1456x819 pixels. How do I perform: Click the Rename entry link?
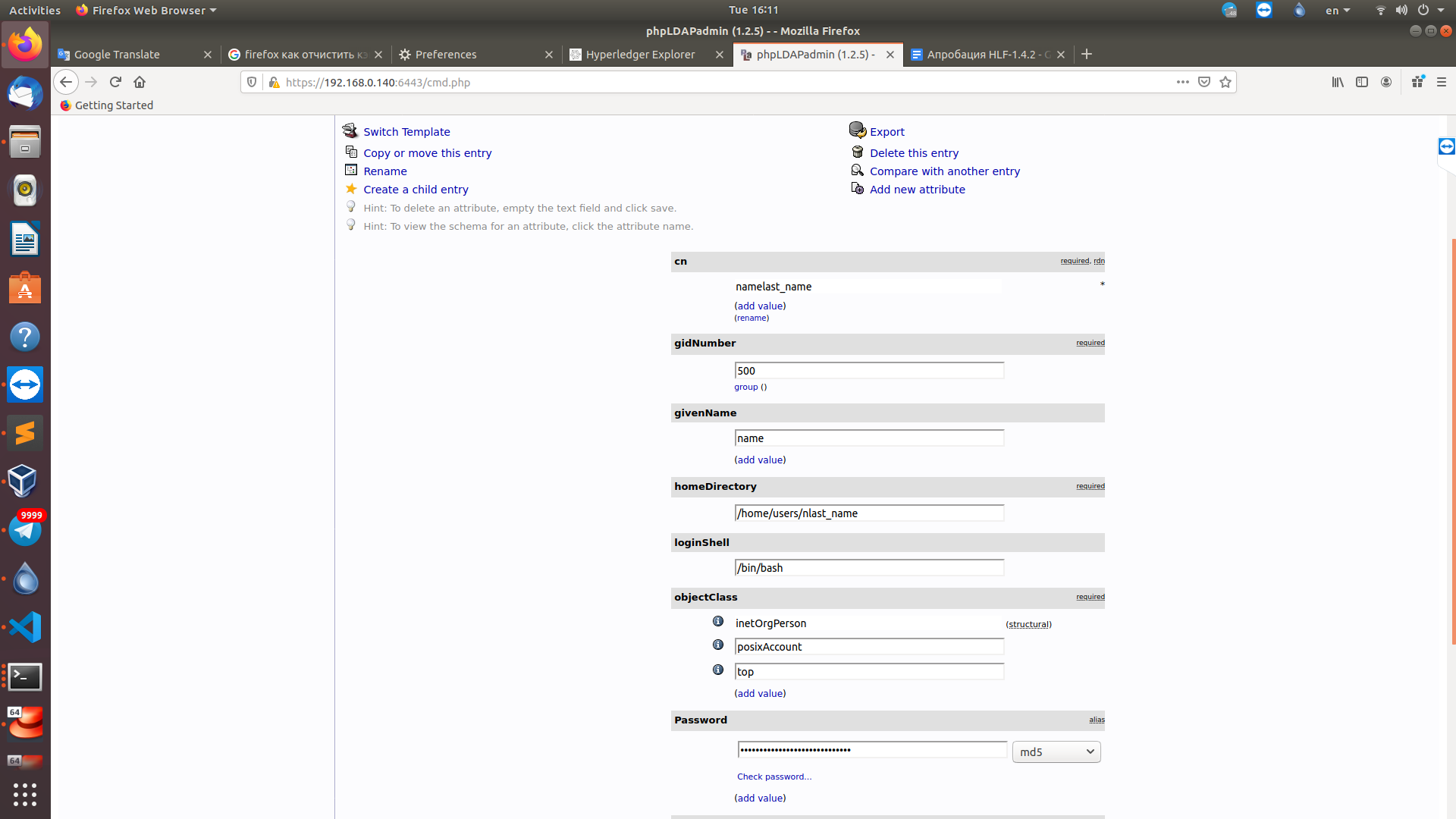click(x=384, y=171)
